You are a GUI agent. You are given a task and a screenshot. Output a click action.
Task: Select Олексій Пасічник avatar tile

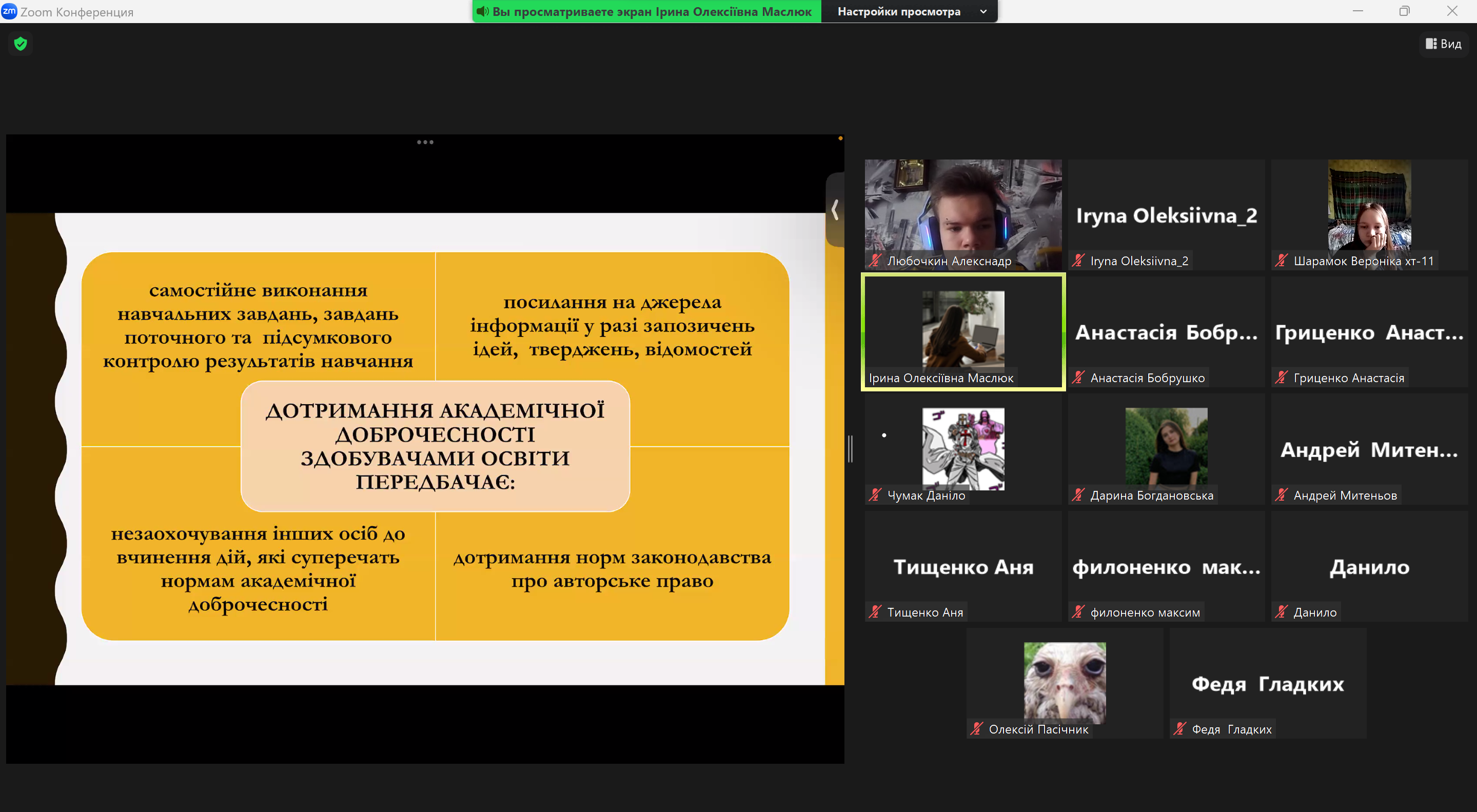[x=1065, y=684]
